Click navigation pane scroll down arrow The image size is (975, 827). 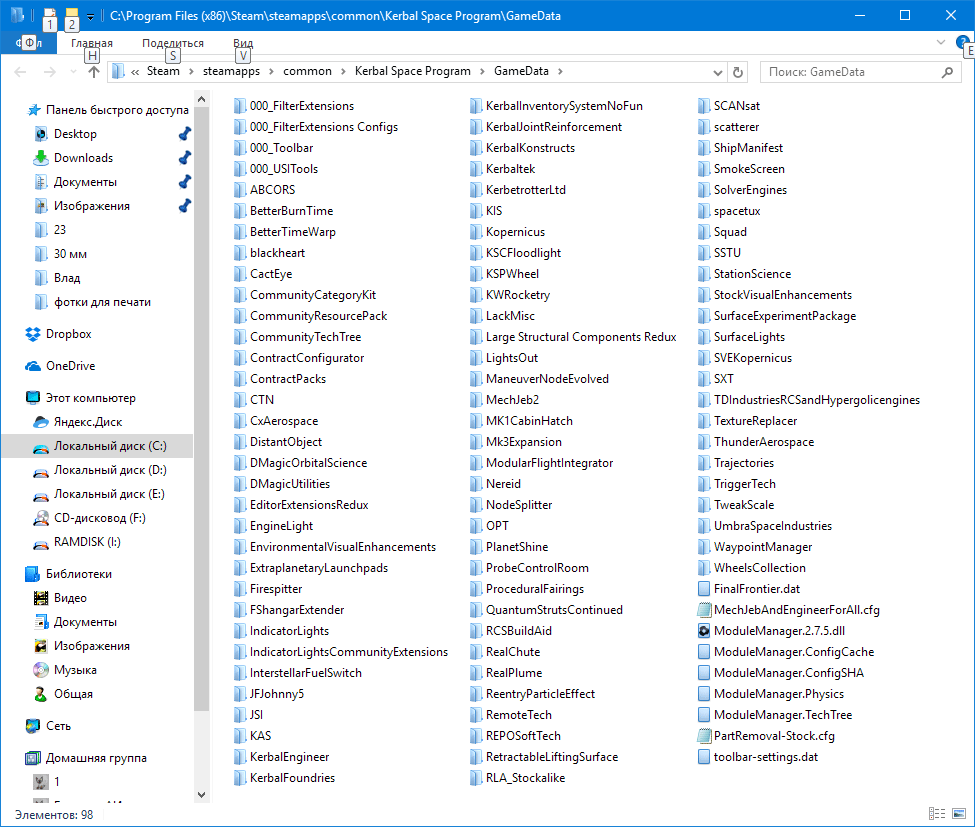pos(201,795)
